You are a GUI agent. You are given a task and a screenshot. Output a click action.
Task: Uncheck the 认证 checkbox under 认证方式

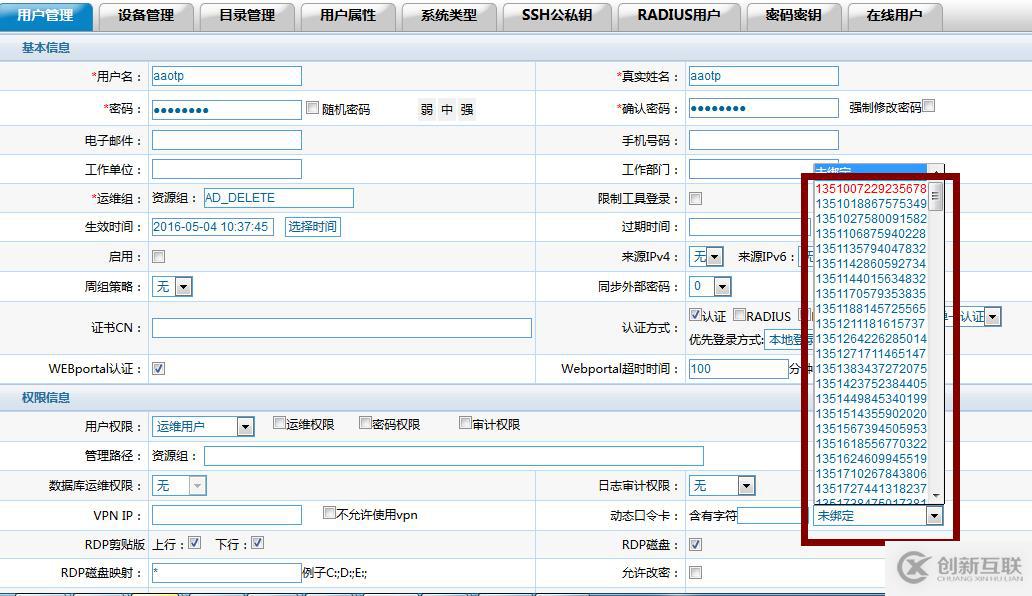[x=695, y=314]
